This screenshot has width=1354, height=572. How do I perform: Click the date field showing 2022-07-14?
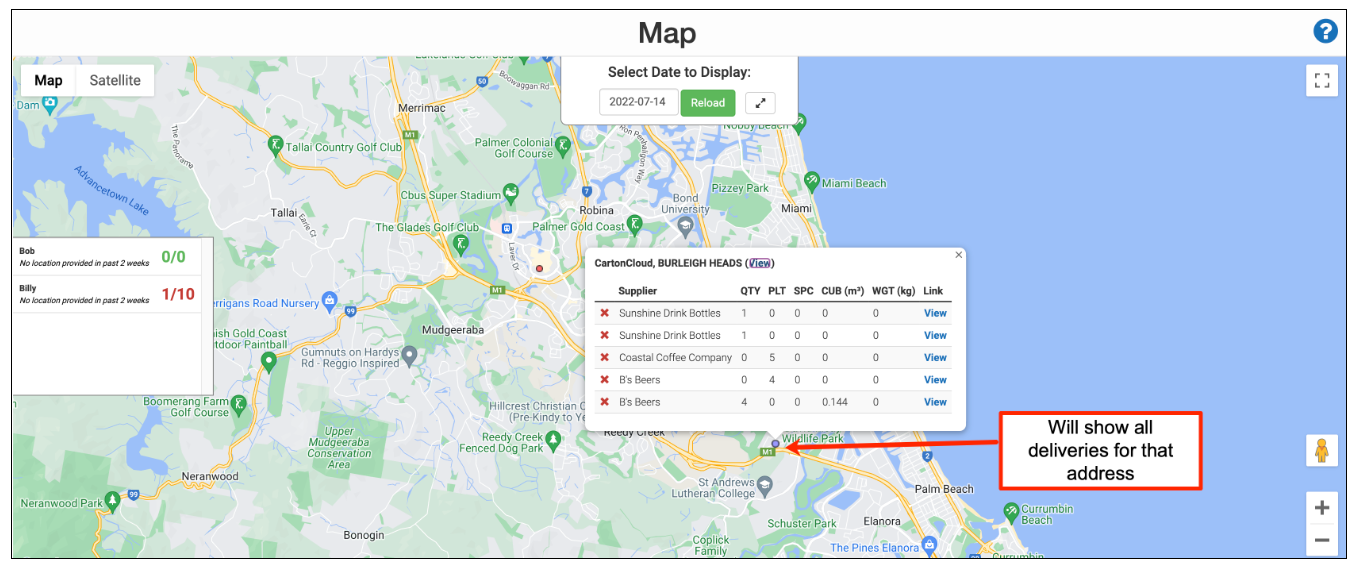(639, 103)
